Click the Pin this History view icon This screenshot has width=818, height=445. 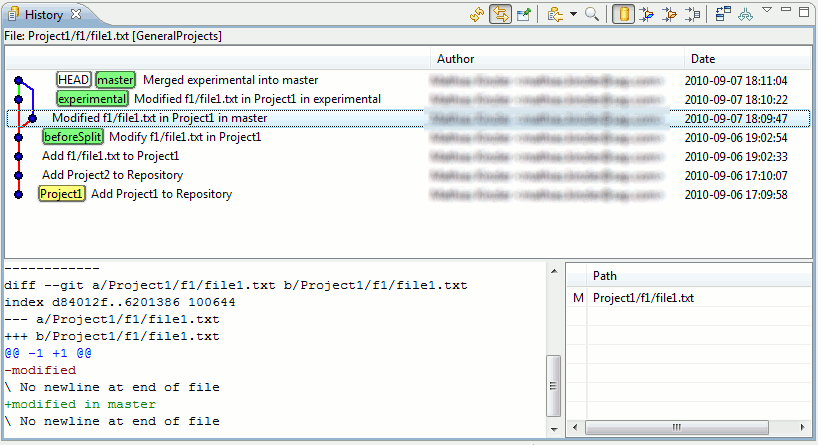tap(523, 15)
